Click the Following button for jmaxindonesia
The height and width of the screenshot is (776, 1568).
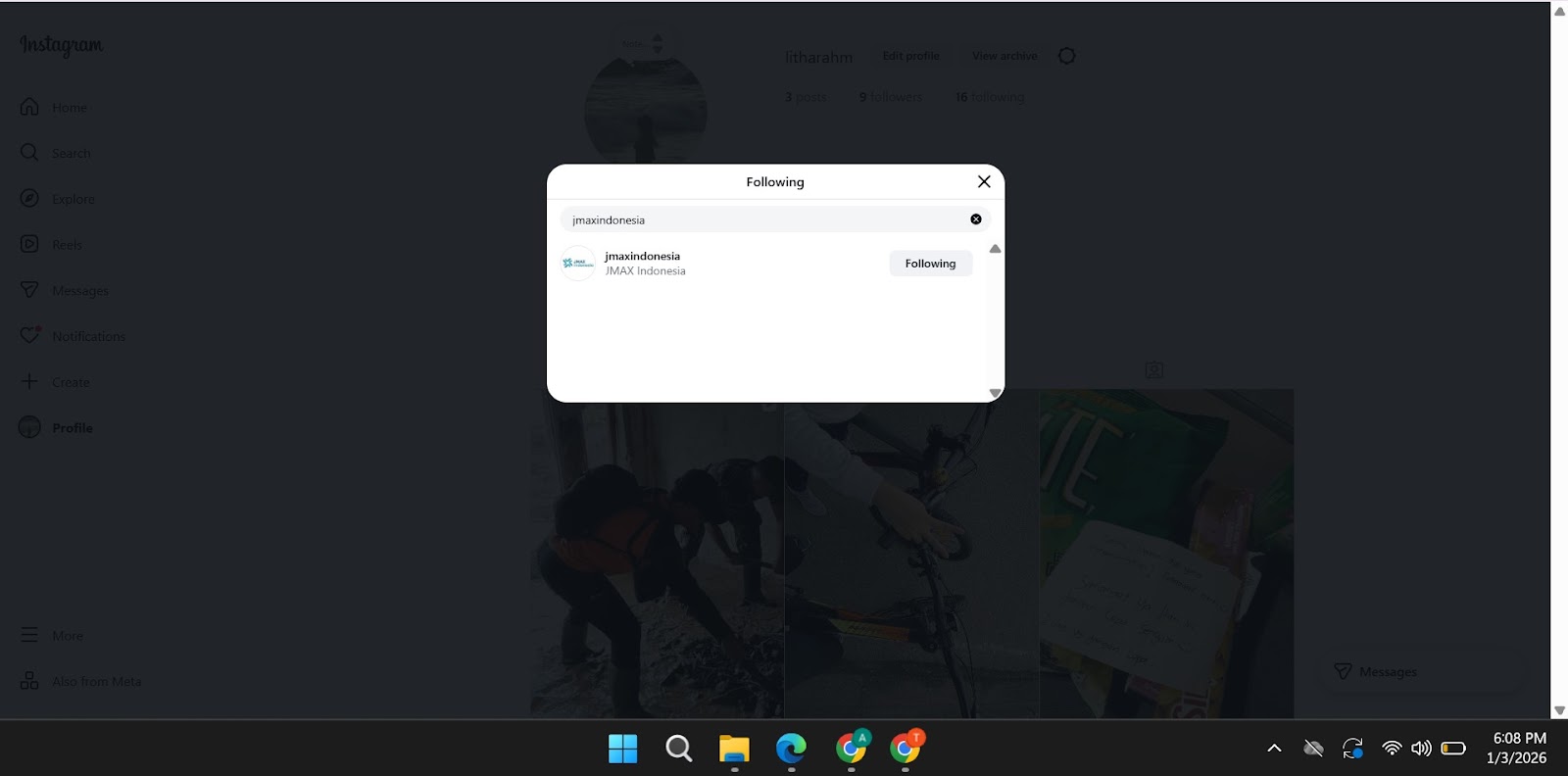(x=930, y=264)
